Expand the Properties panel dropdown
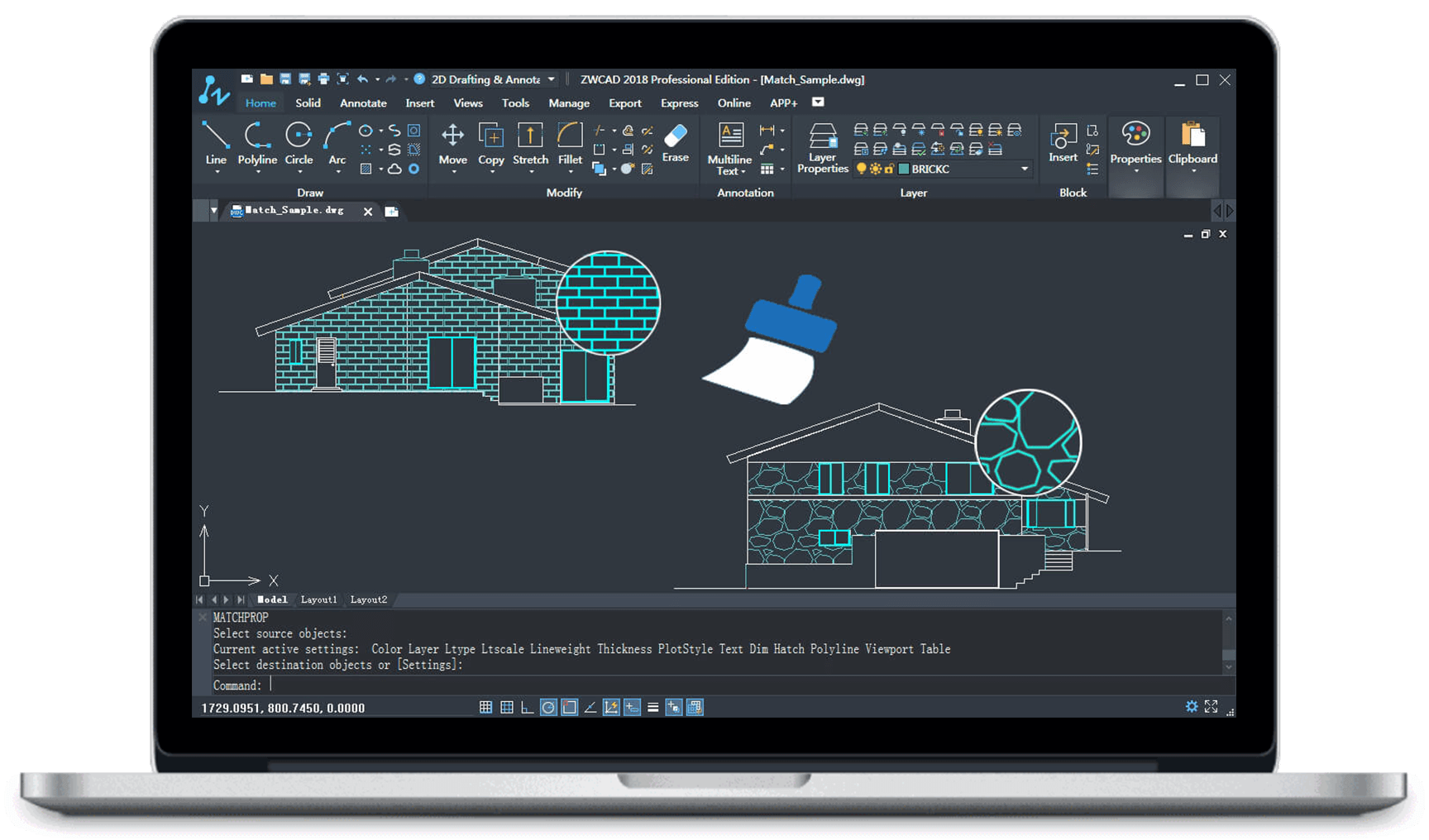 coord(1135,171)
